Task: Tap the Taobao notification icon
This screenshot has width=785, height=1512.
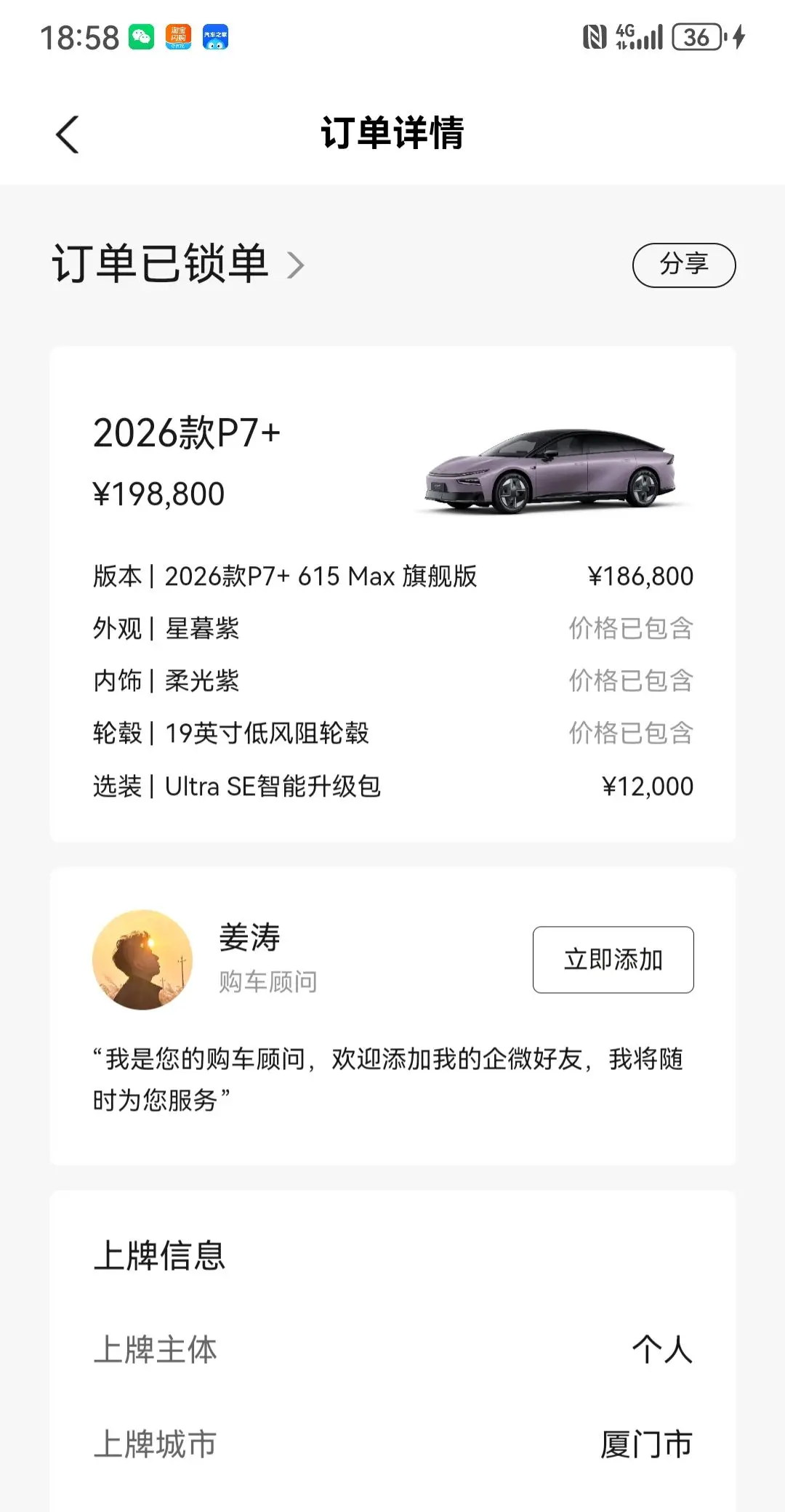Action: [x=178, y=36]
